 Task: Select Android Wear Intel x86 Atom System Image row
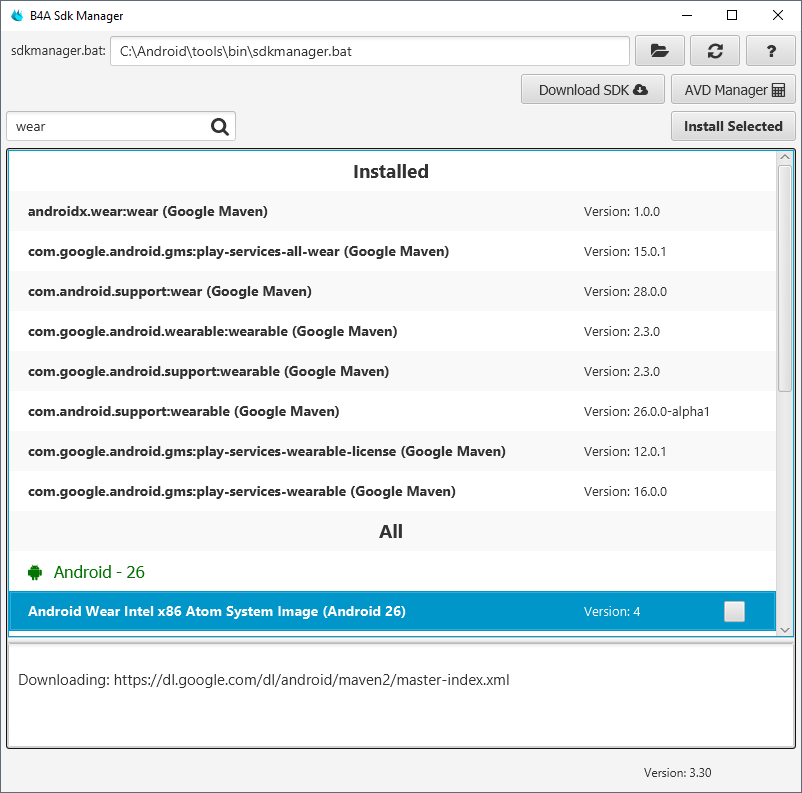392,611
